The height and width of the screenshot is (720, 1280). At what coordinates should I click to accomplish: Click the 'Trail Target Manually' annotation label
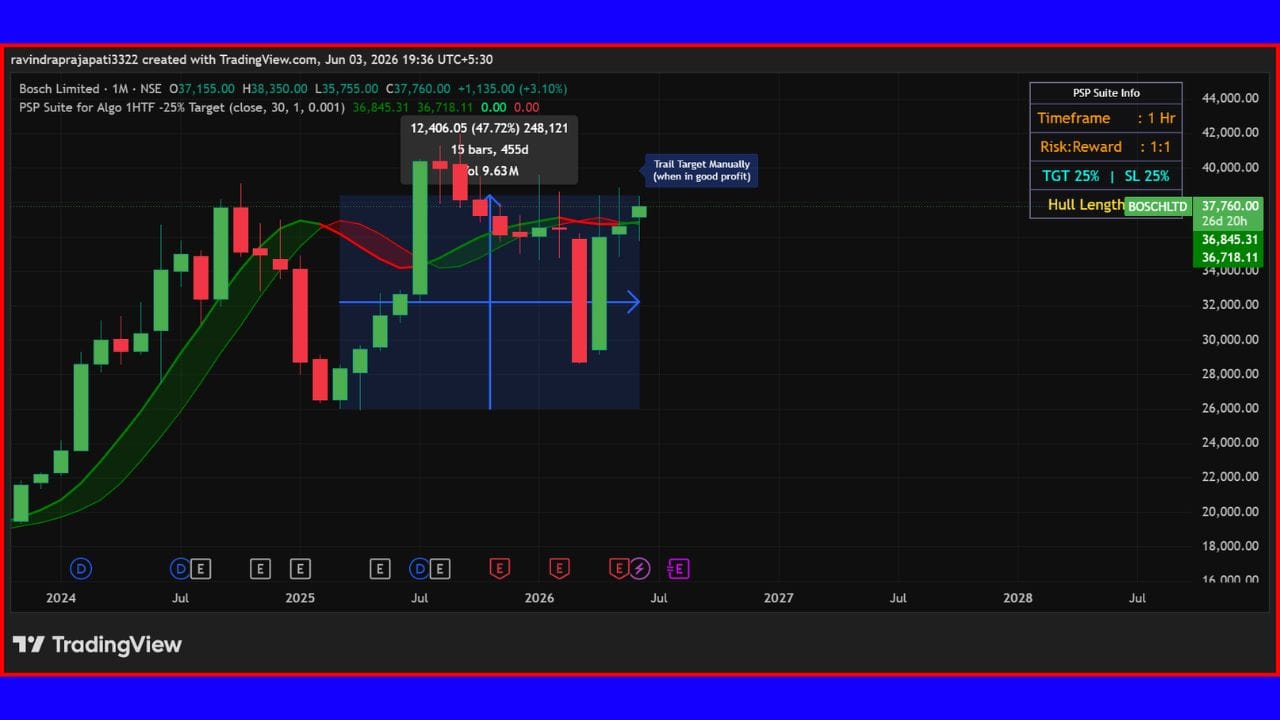pyautogui.click(x=702, y=170)
